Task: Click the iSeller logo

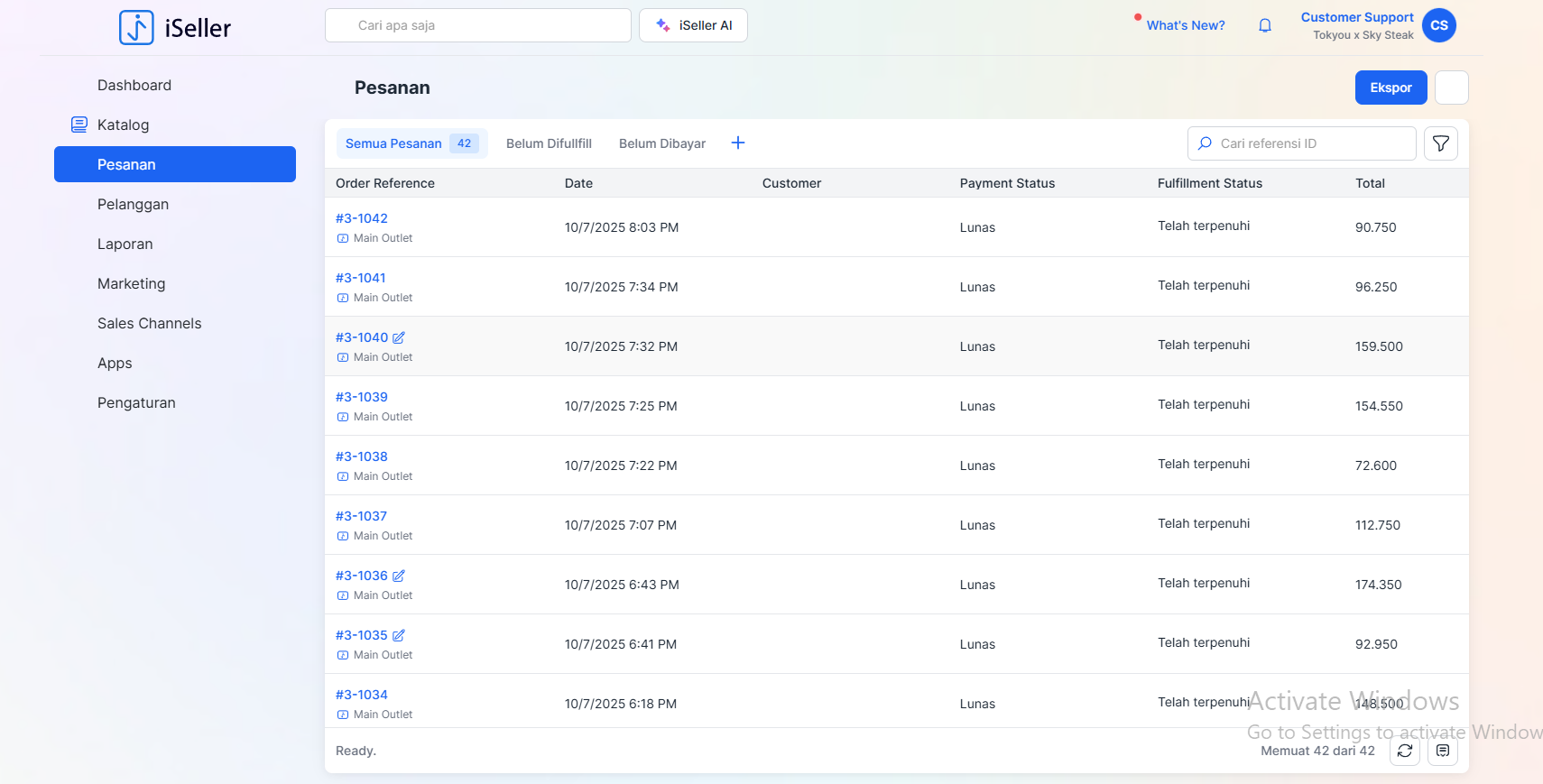Action: pyautogui.click(x=175, y=28)
